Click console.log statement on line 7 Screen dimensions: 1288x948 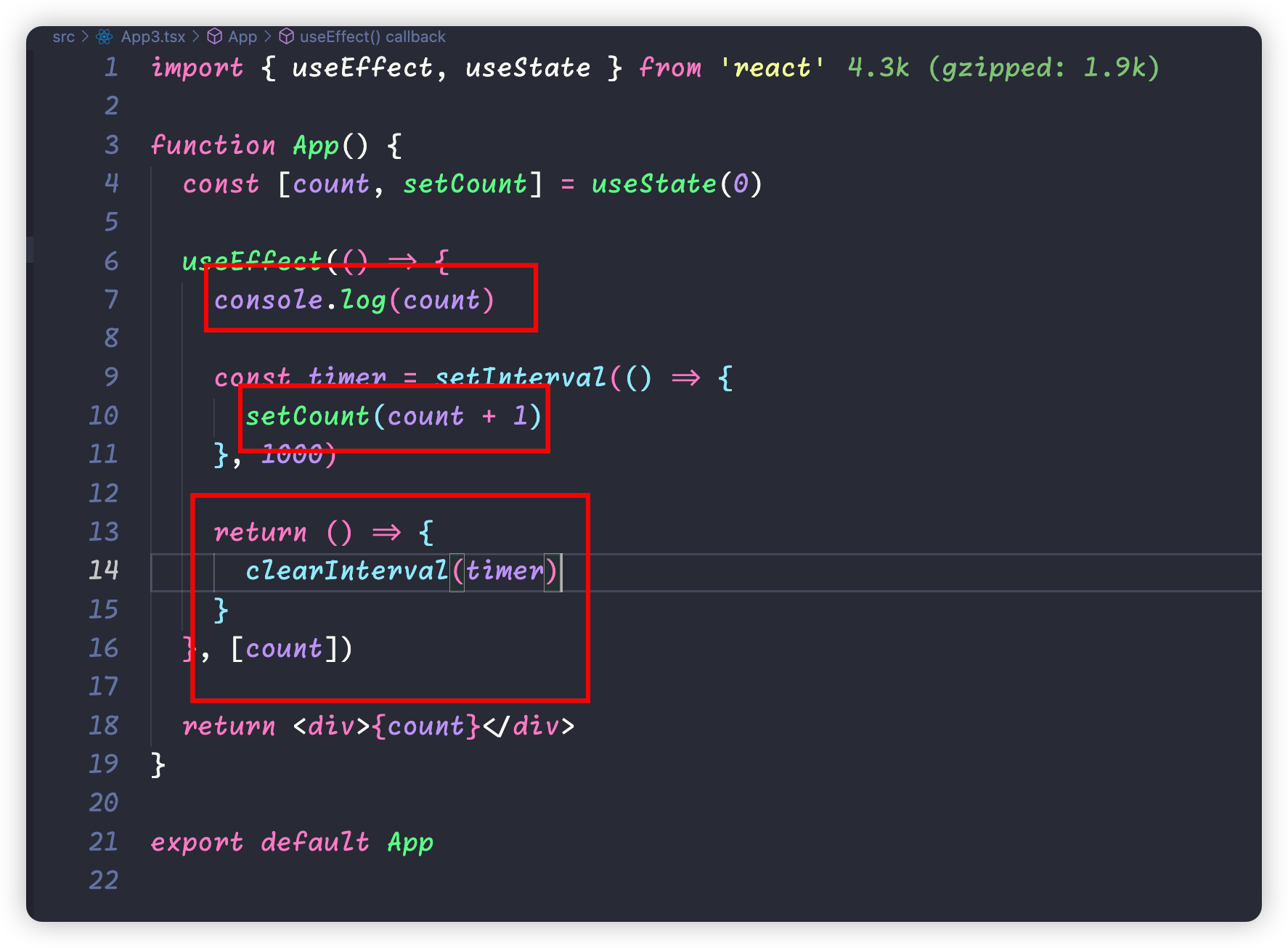tap(354, 301)
